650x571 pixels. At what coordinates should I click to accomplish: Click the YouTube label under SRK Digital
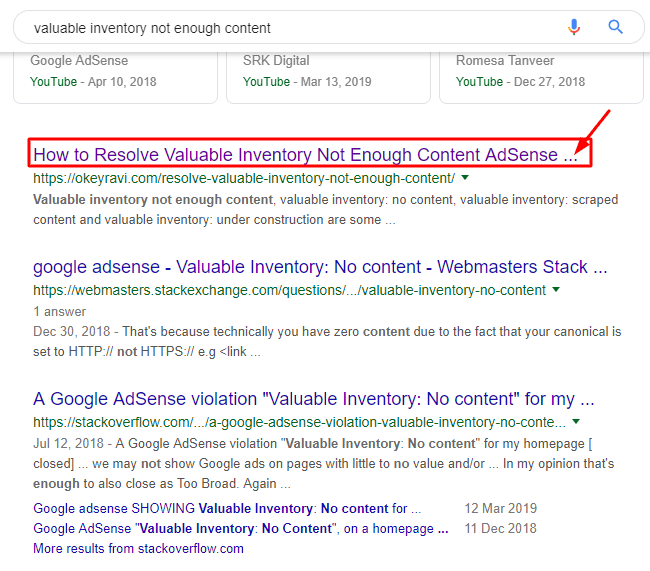coord(266,82)
